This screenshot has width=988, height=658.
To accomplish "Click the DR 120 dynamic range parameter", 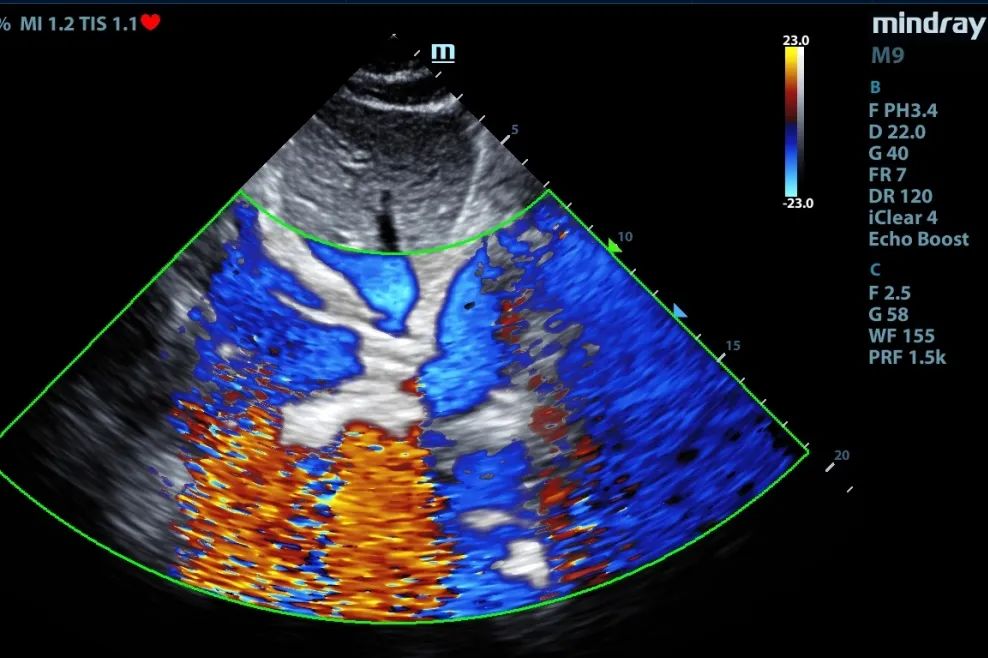I will (900, 196).
